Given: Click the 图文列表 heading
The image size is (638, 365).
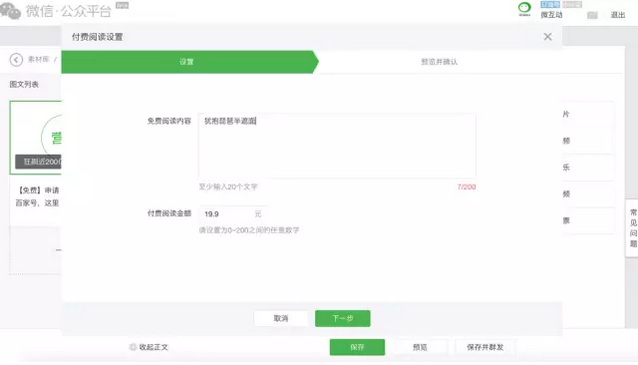Looking at the screenshot, I should [x=24, y=85].
